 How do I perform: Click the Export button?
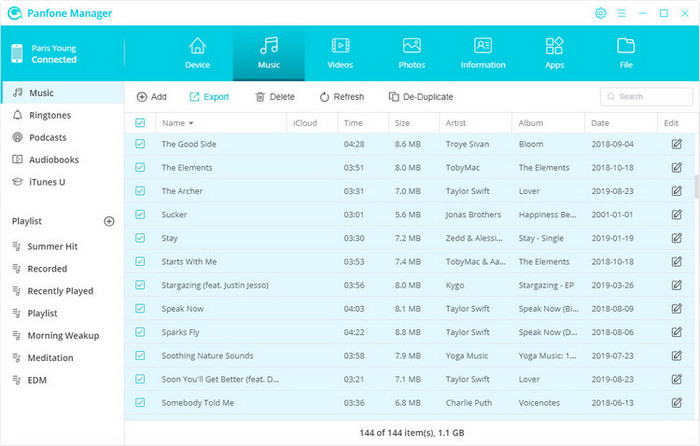click(209, 97)
